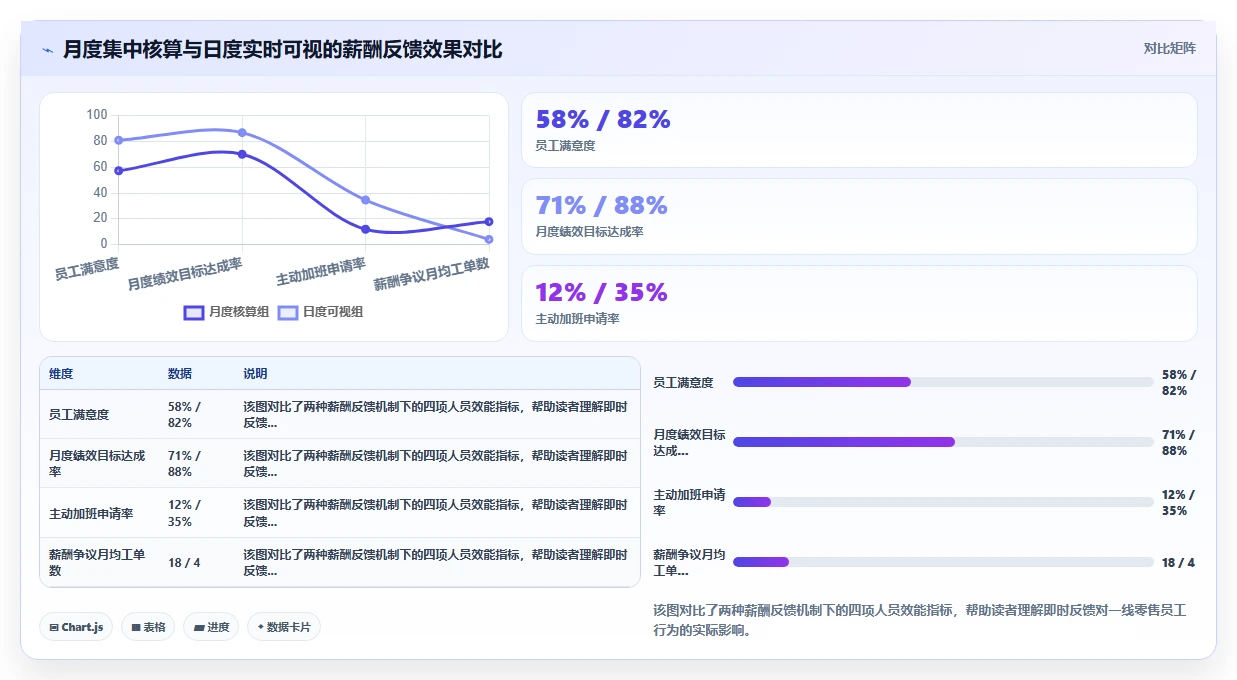The image size is (1237, 680).
Task: Click the 员工满意度 progress bar
Action: (943, 382)
